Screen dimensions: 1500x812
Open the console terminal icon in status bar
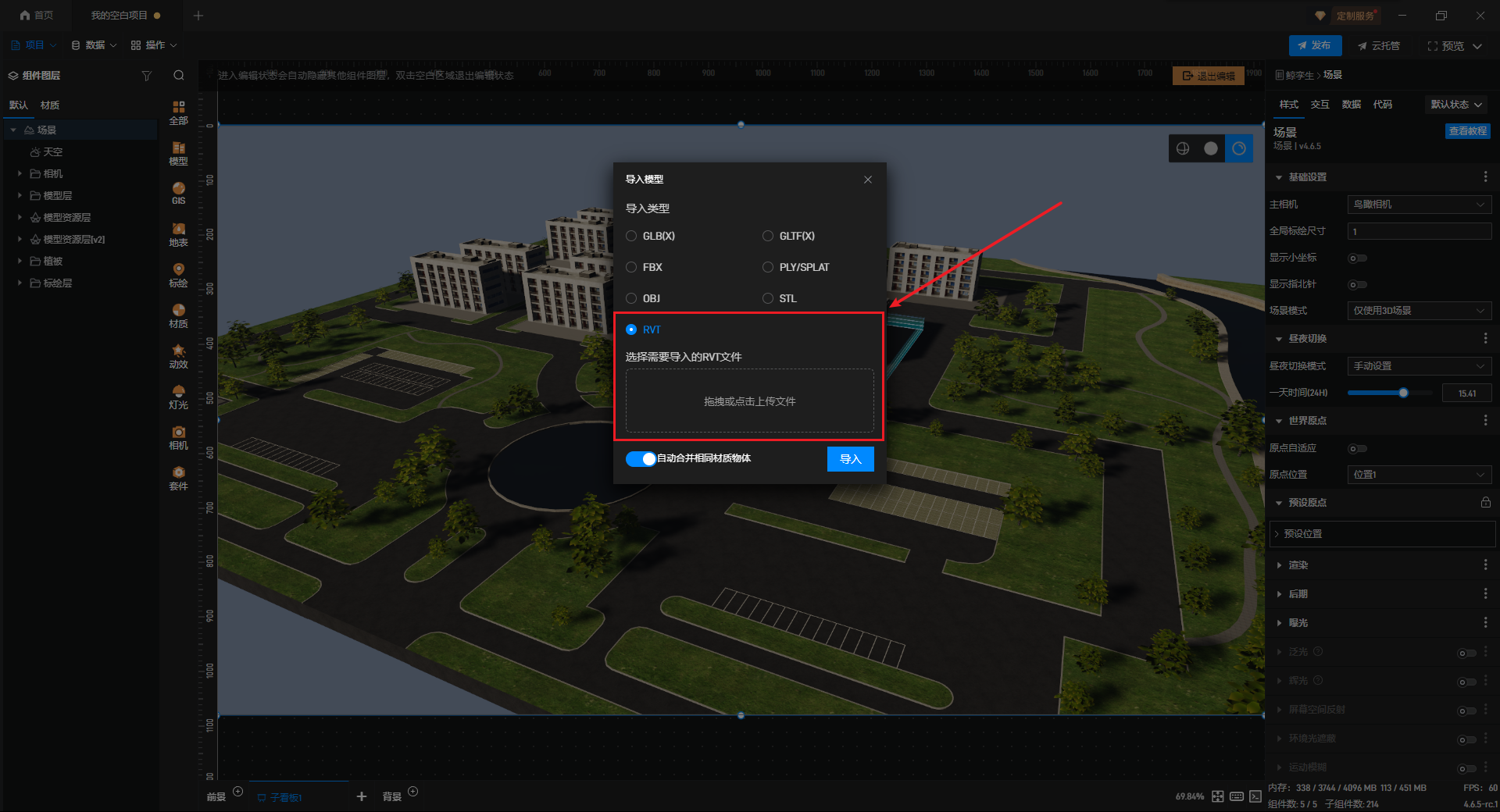pos(1255,796)
